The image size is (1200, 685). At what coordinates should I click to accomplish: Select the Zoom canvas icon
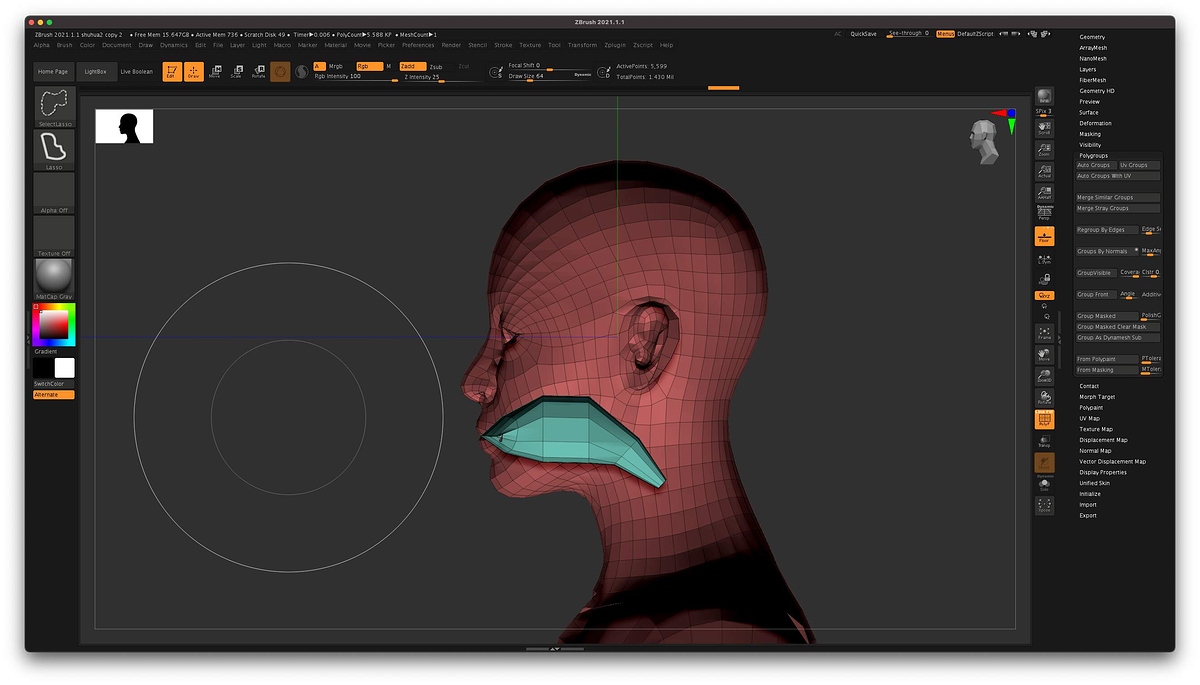[x=1044, y=150]
